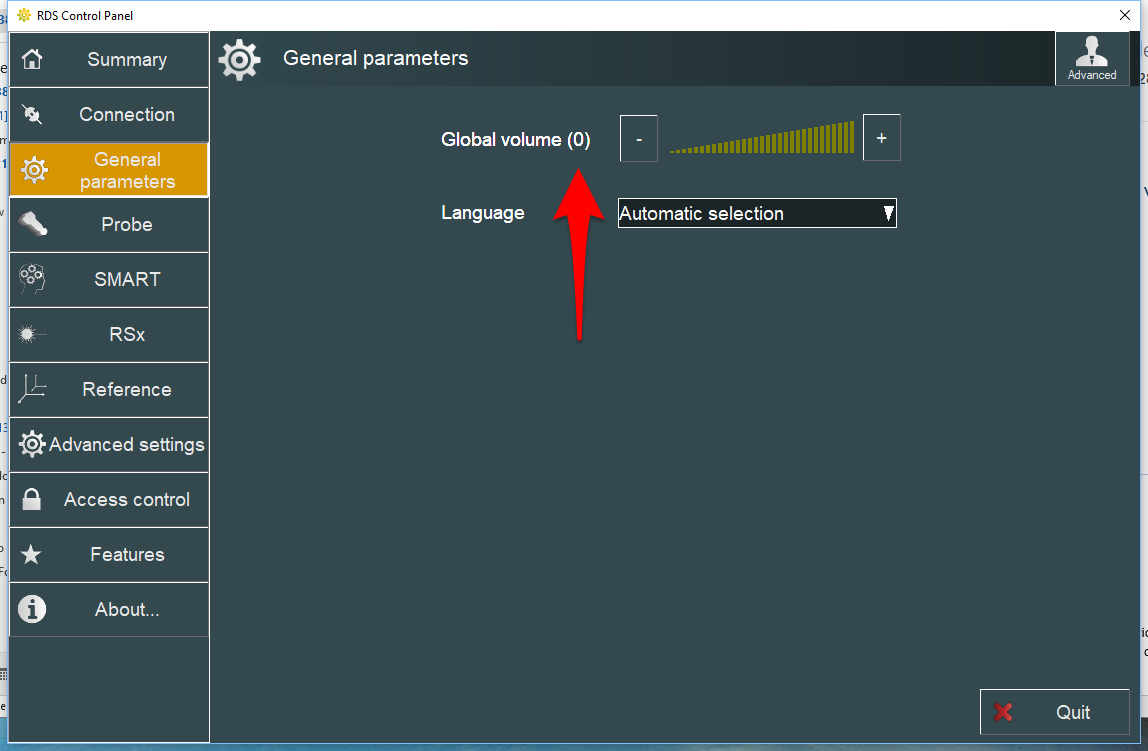The image size is (1148, 751).
Task: Click the padlock icon for Access control
Action: [x=32, y=499]
